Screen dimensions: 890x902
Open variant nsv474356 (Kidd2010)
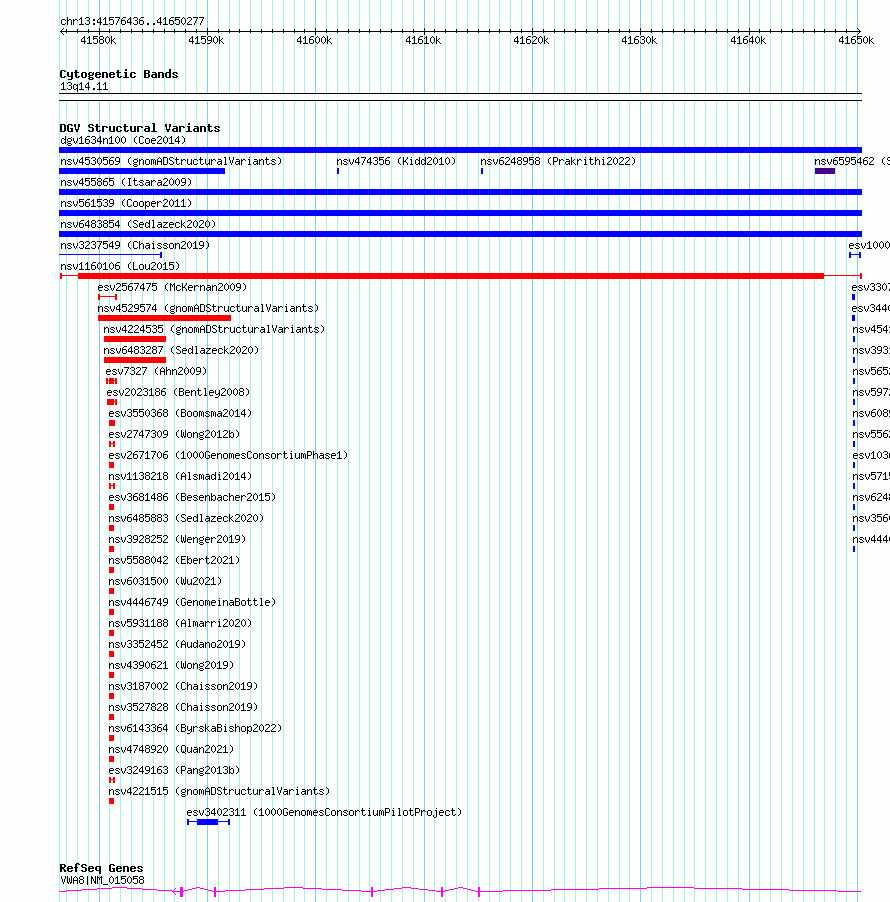(x=396, y=161)
